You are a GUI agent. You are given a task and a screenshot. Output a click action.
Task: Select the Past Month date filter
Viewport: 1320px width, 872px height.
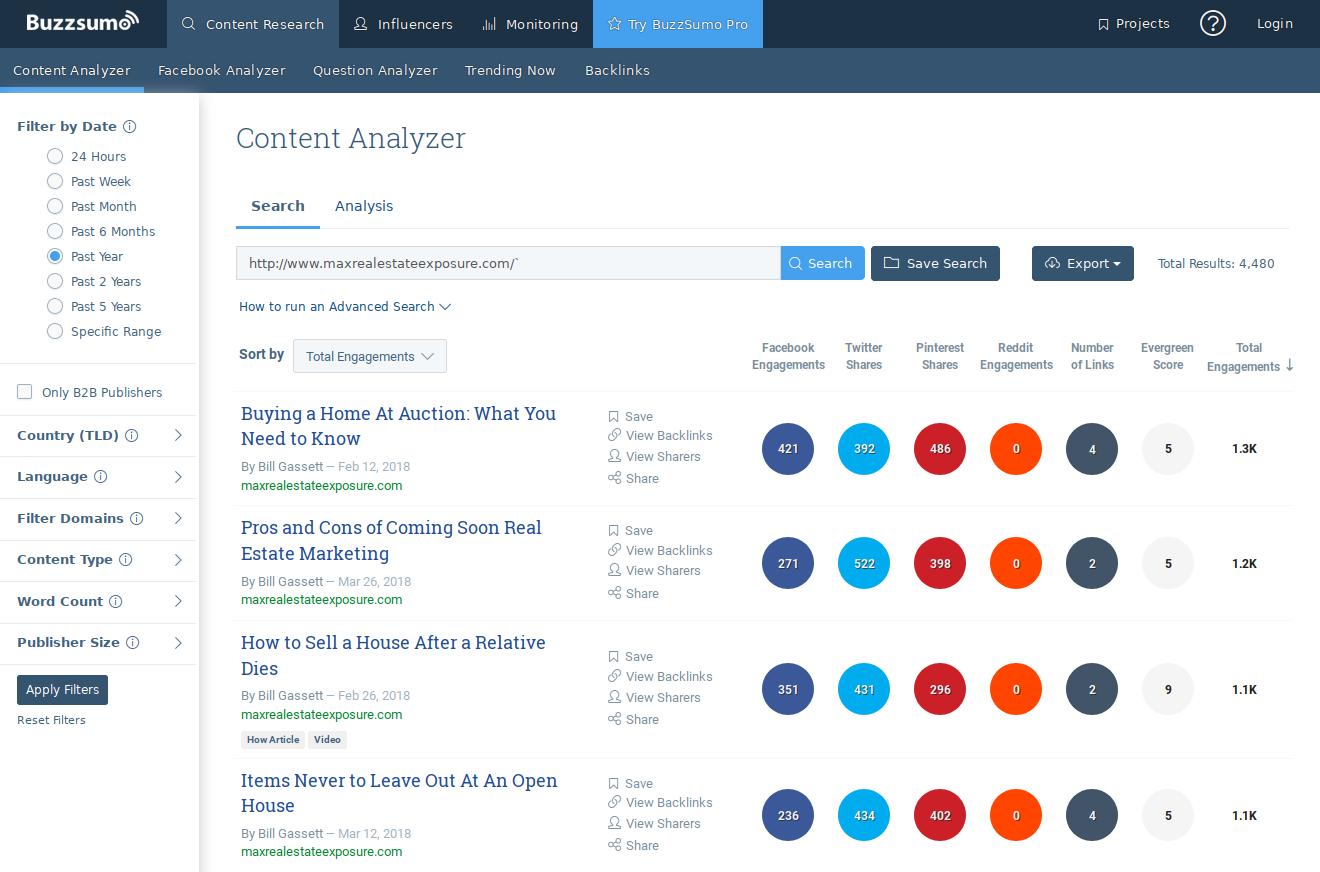pos(55,207)
